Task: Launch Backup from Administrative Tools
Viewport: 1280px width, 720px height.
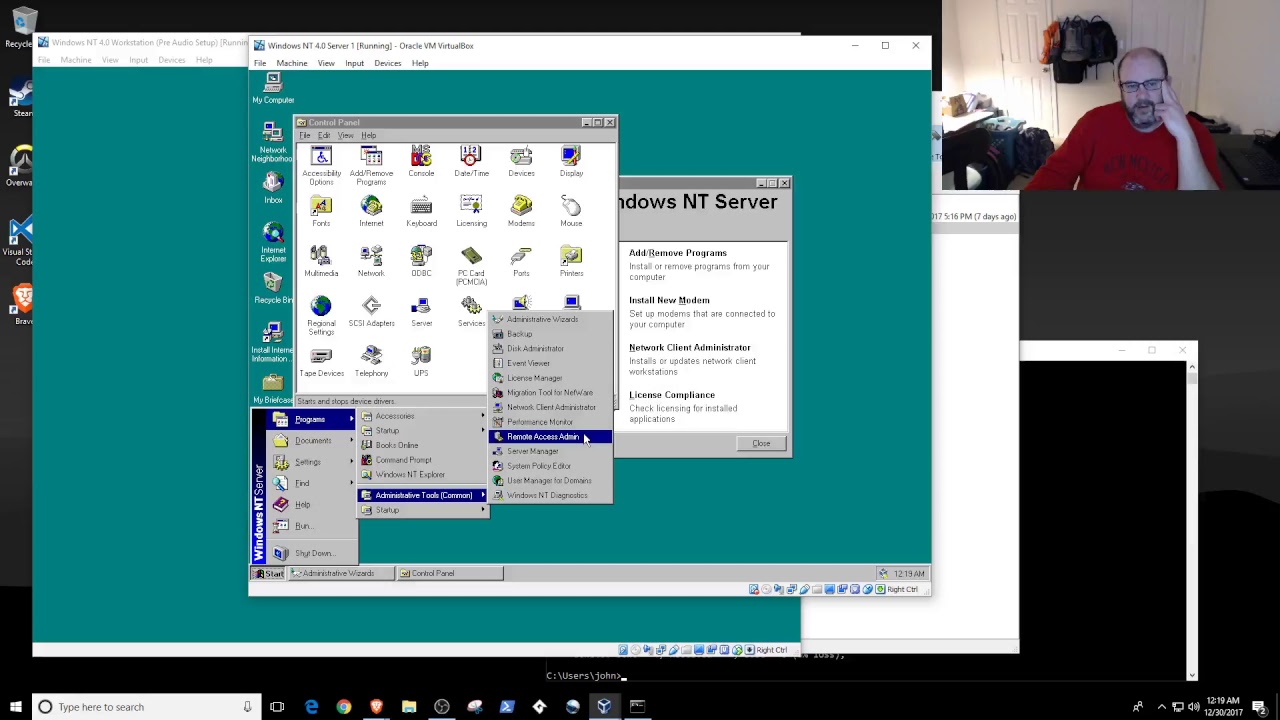Action: [549, 334]
